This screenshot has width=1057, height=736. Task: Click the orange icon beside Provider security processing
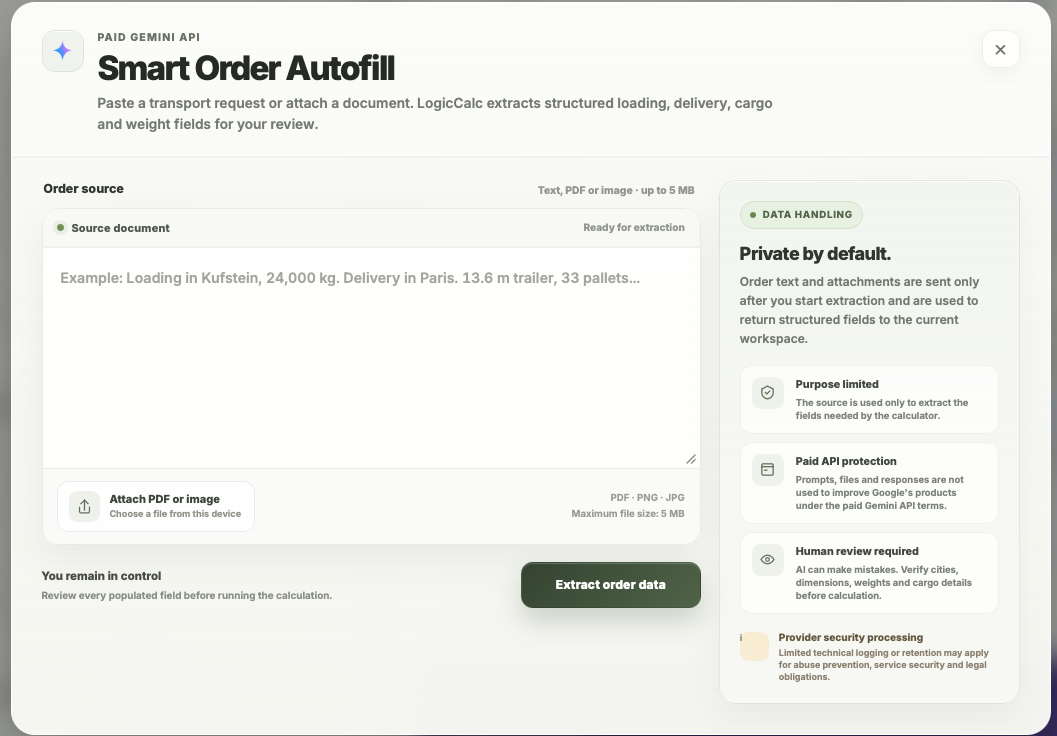point(754,646)
